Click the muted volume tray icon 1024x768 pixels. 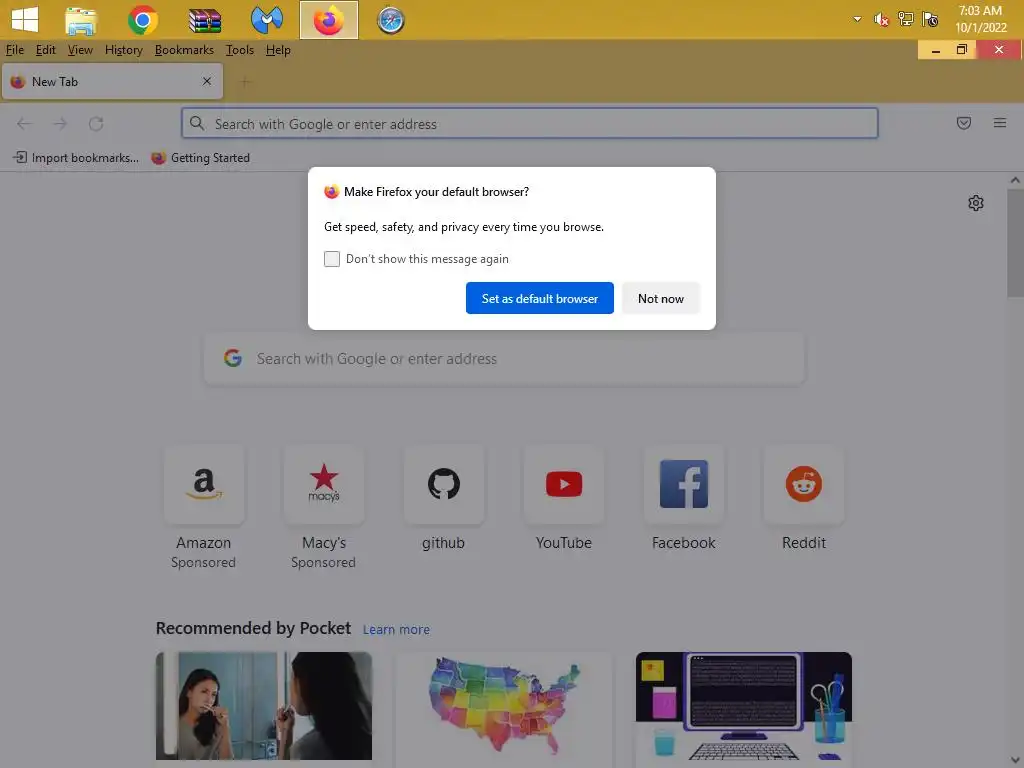[x=881, y=20]
